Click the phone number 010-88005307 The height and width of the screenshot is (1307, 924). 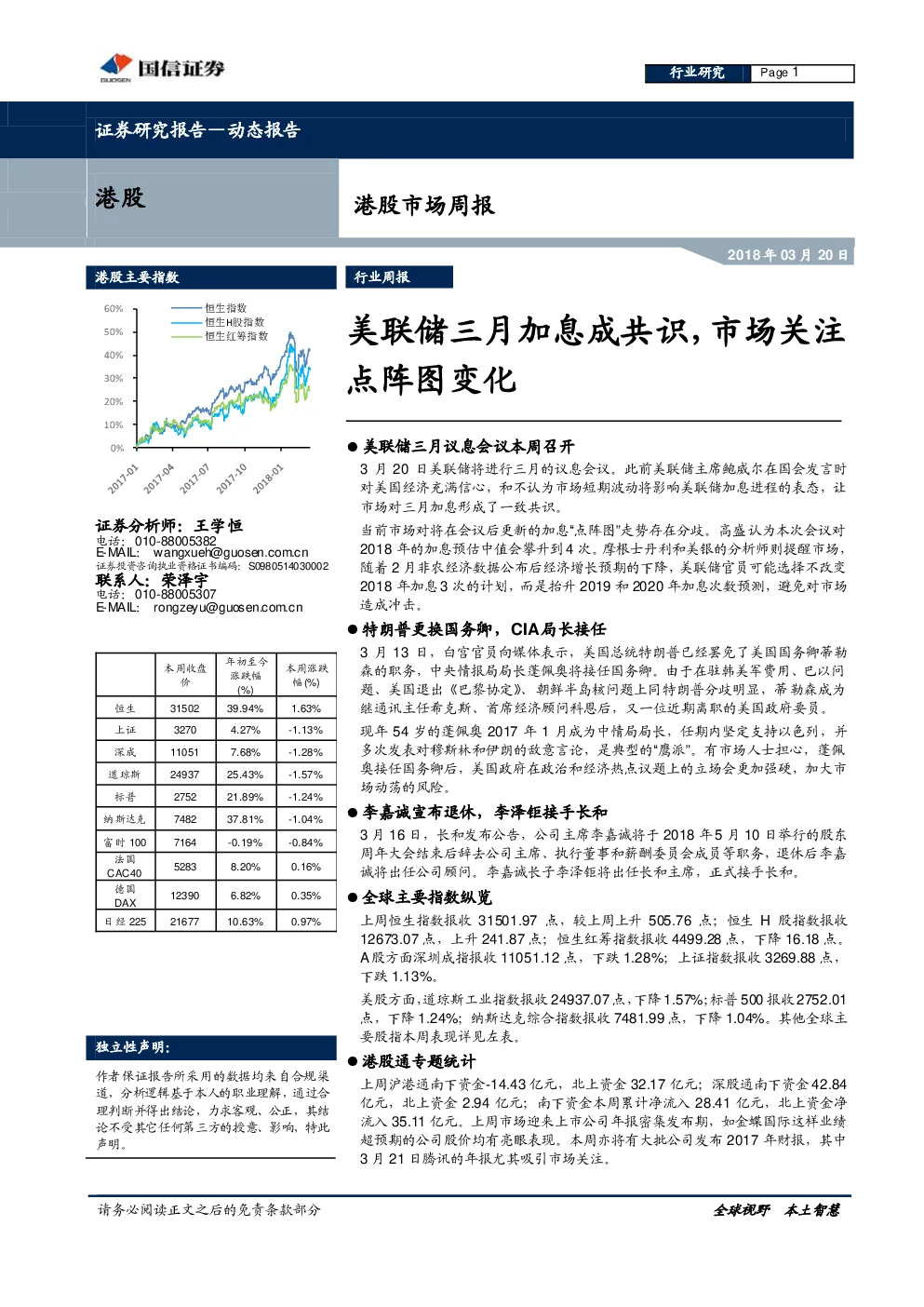tap(175, 594)
